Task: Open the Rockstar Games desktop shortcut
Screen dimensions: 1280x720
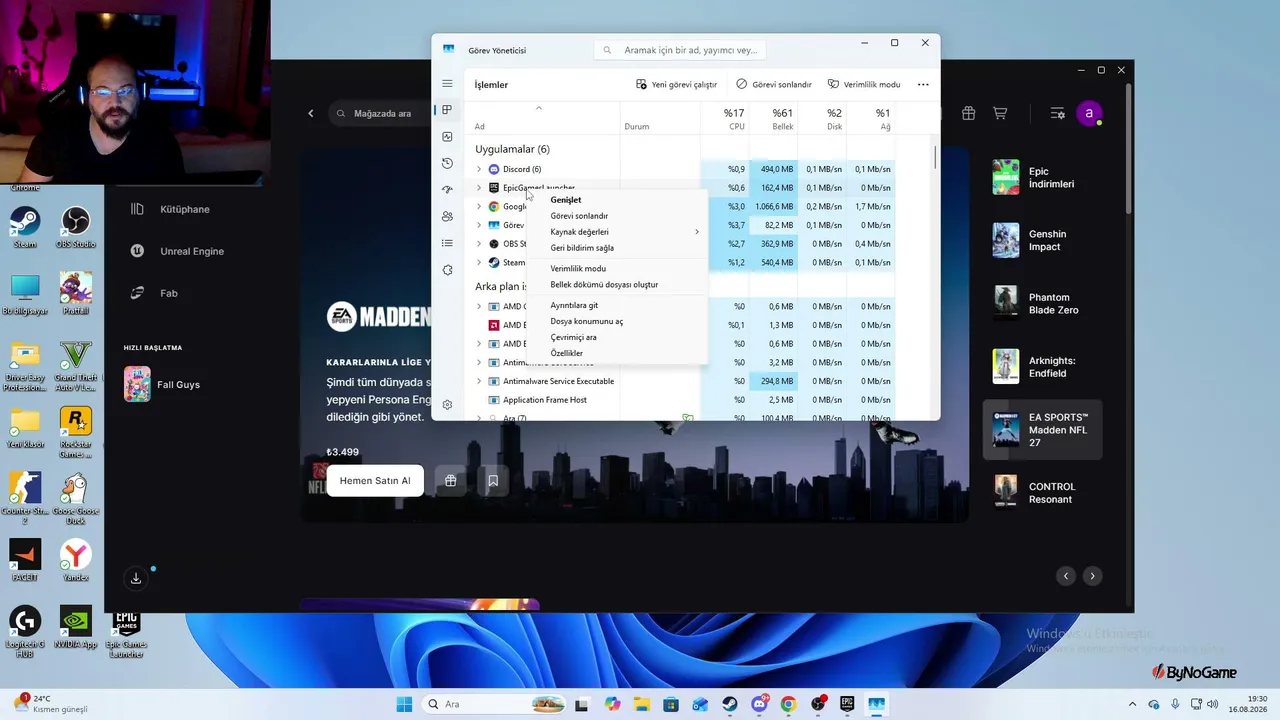Action: click(75, 432)
